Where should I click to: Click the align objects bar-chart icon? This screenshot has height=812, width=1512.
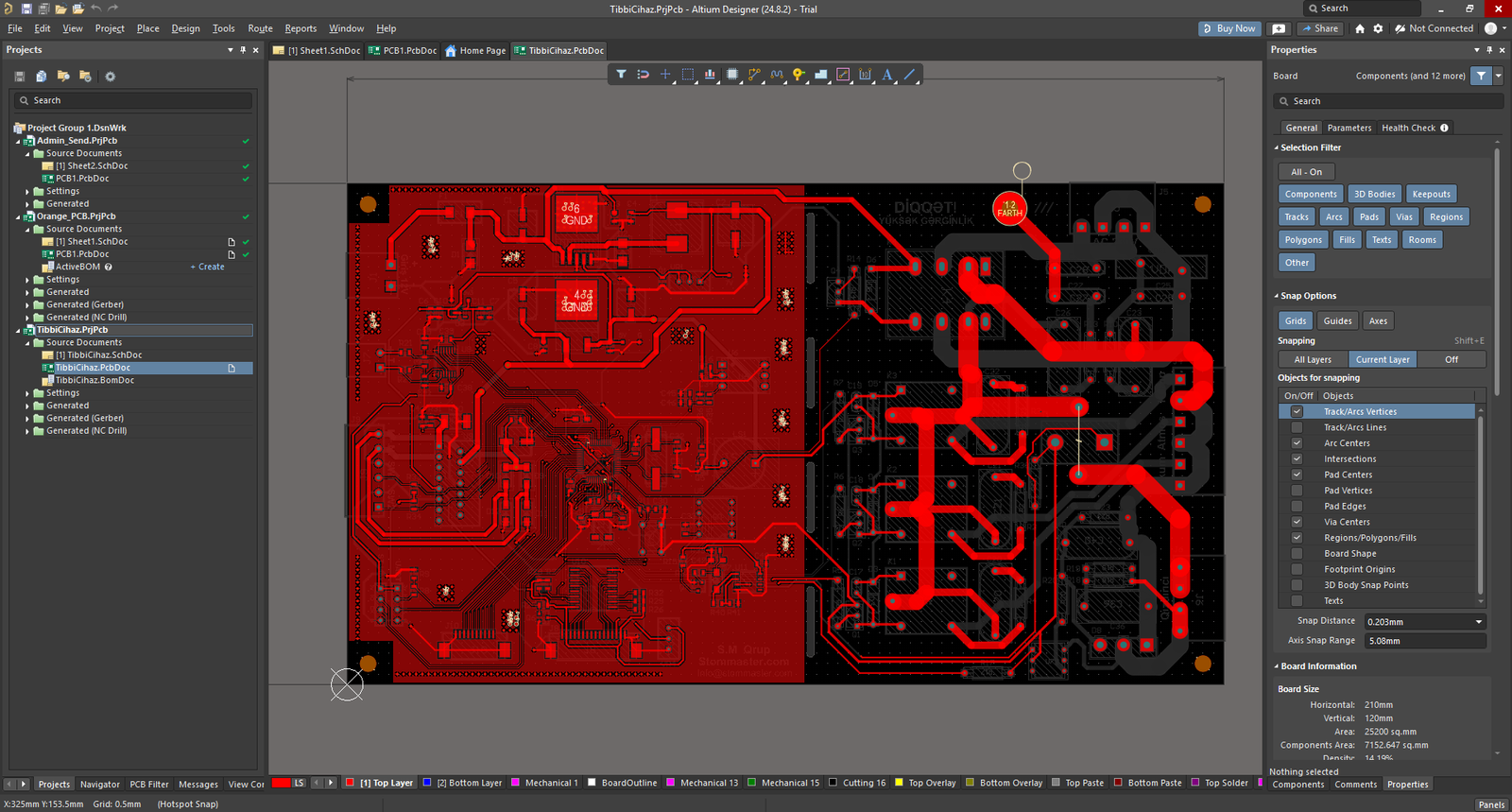[709, 75]
